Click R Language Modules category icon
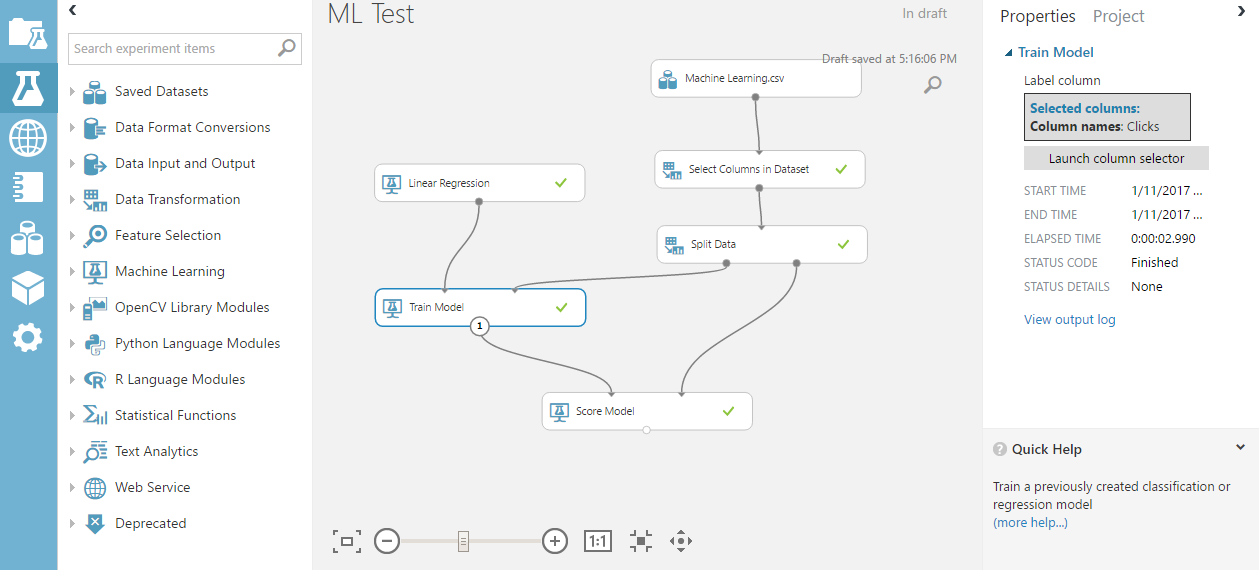1259x570 pixels. pos(95,380)
